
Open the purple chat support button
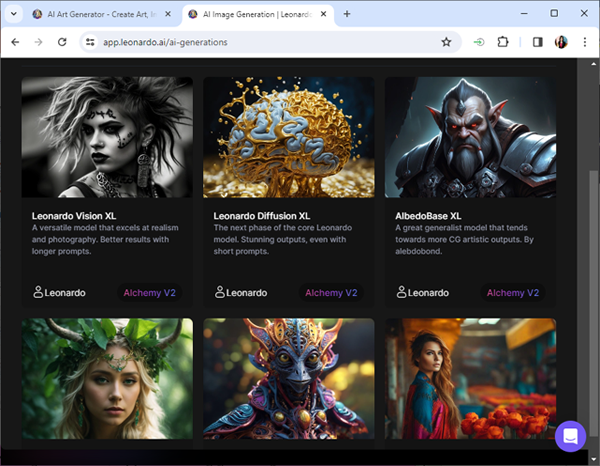click(570, 436)
